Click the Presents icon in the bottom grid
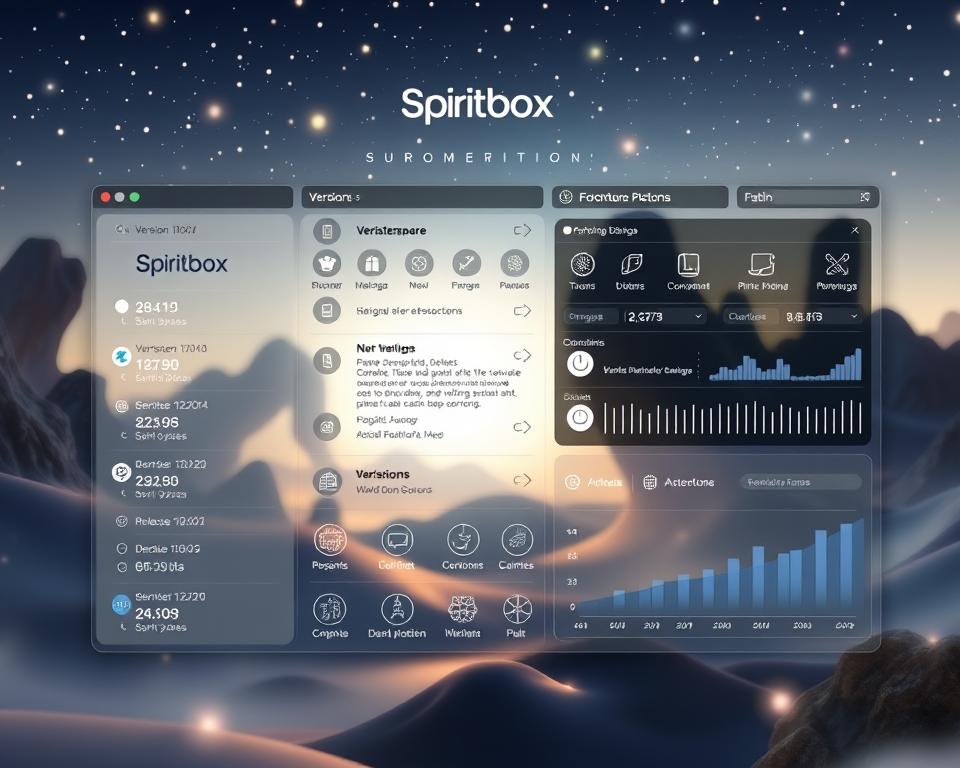960x768 pixels. pos(330,540)
